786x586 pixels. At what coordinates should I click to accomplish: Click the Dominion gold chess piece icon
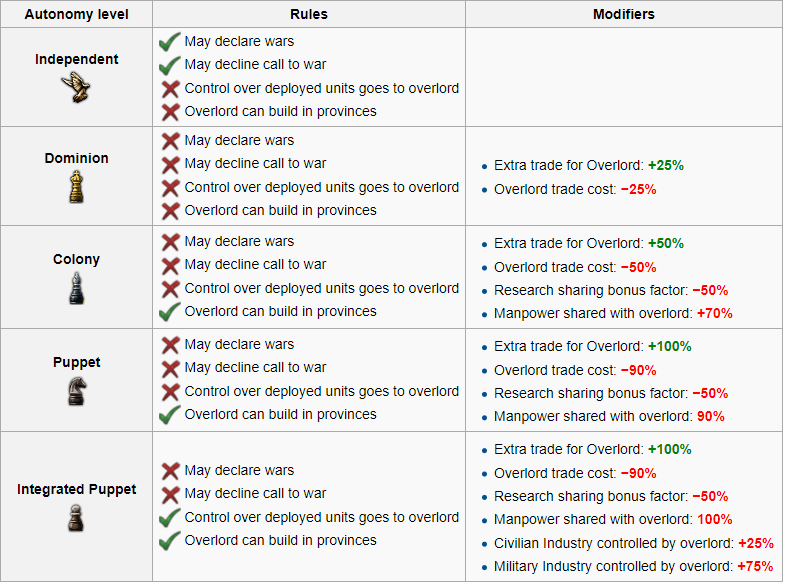[76, 187]
